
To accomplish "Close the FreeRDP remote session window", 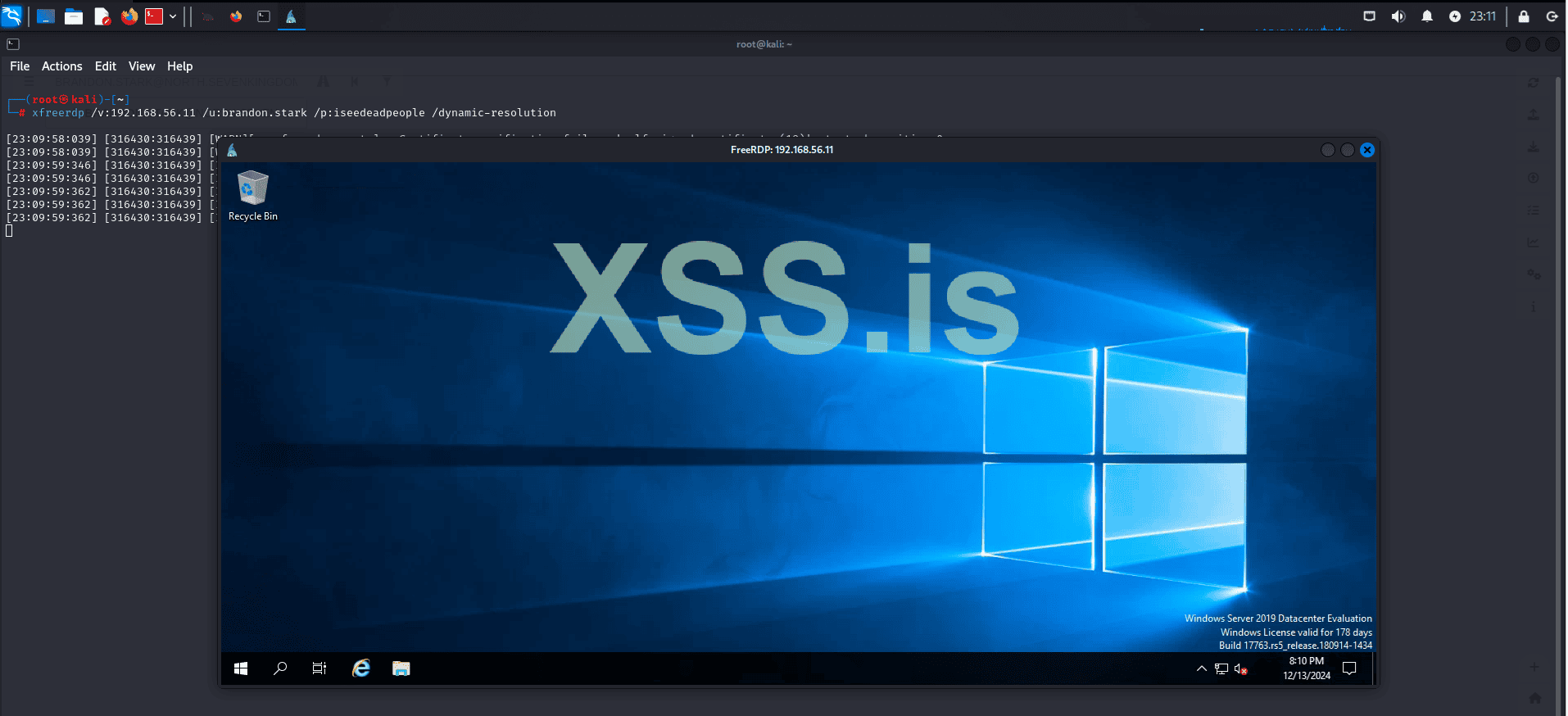I will tap(1367, 150).
